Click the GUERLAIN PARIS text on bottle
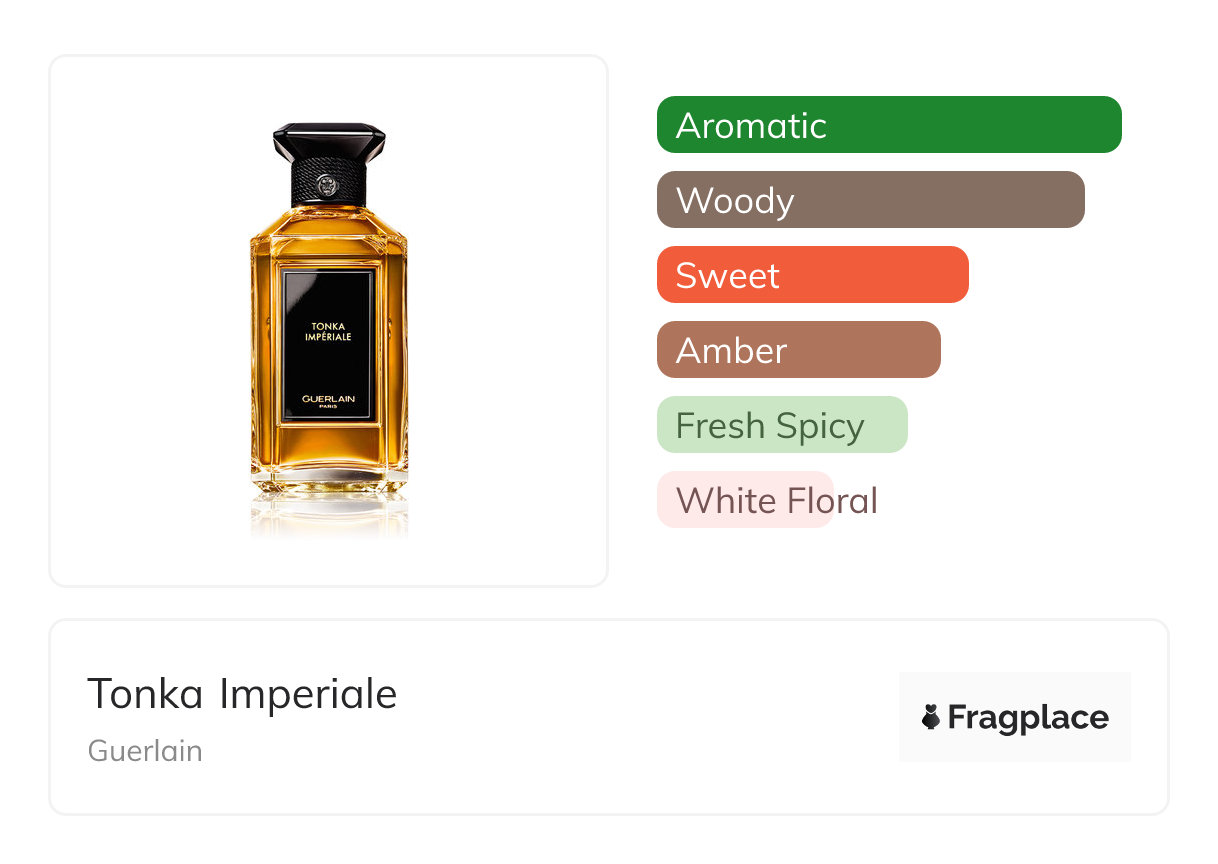 pyautogui.click(x=329, y=402)
